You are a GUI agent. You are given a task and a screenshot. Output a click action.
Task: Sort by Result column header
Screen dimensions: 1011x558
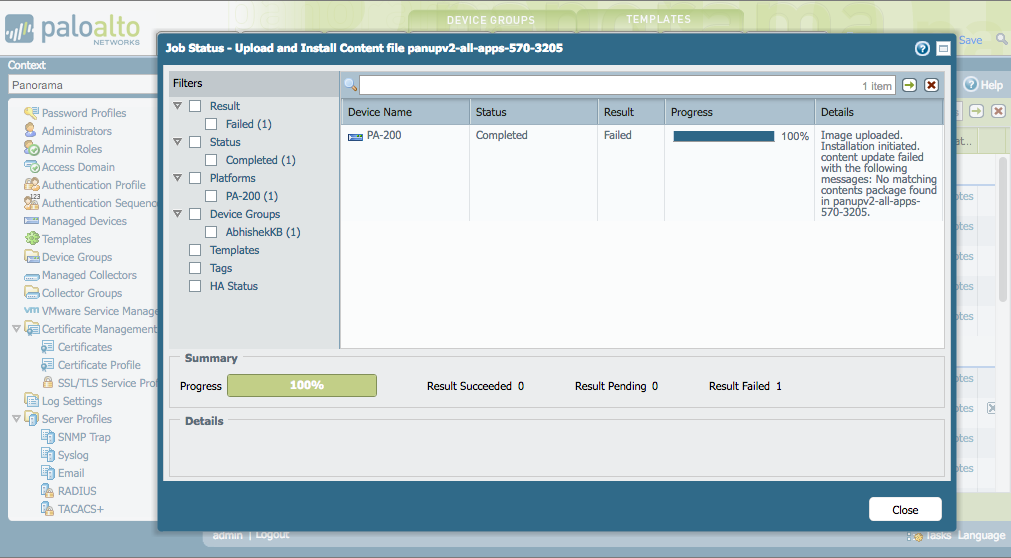(x=631, y=112)
